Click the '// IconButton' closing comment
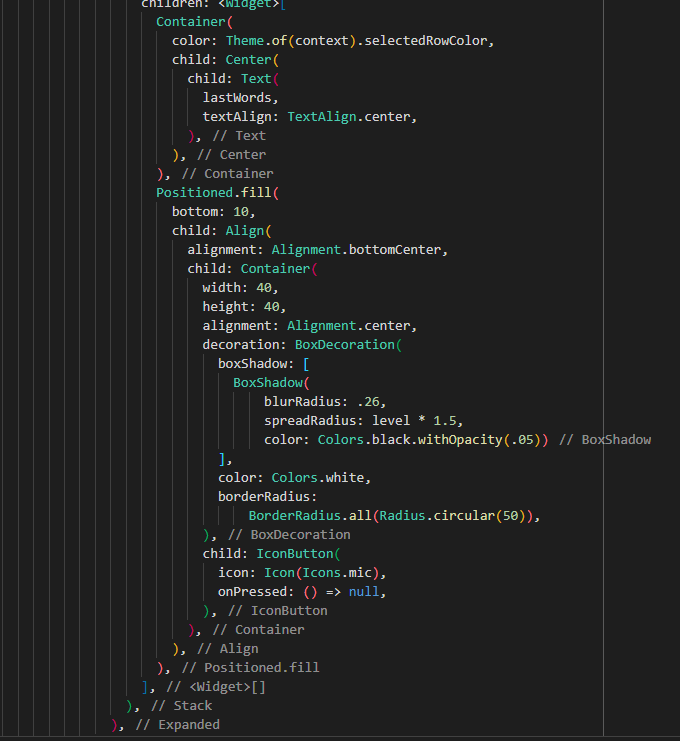This screenshot has width=680, height=741. (x=278, y=611)
